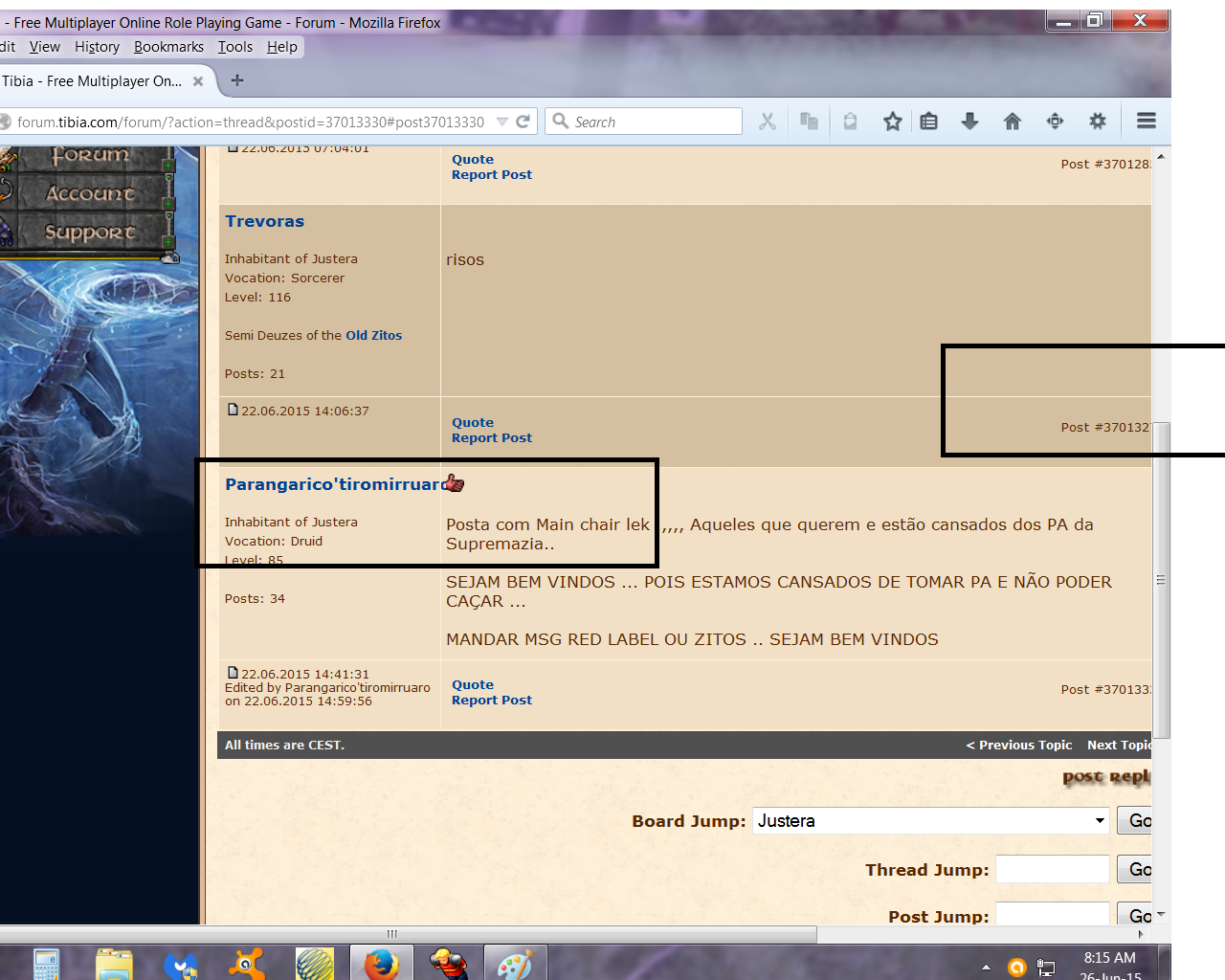Viewport: 1225px width, 980px height.
Task: Open the Downloads arrow icon
Action: (x=969, y=122)
